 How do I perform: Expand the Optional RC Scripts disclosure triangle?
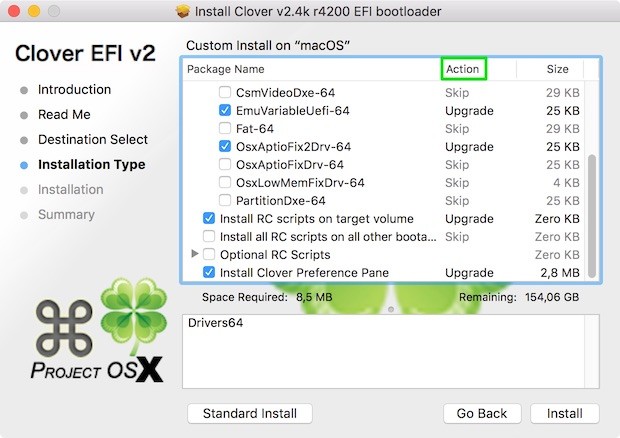tap(195, 254)
